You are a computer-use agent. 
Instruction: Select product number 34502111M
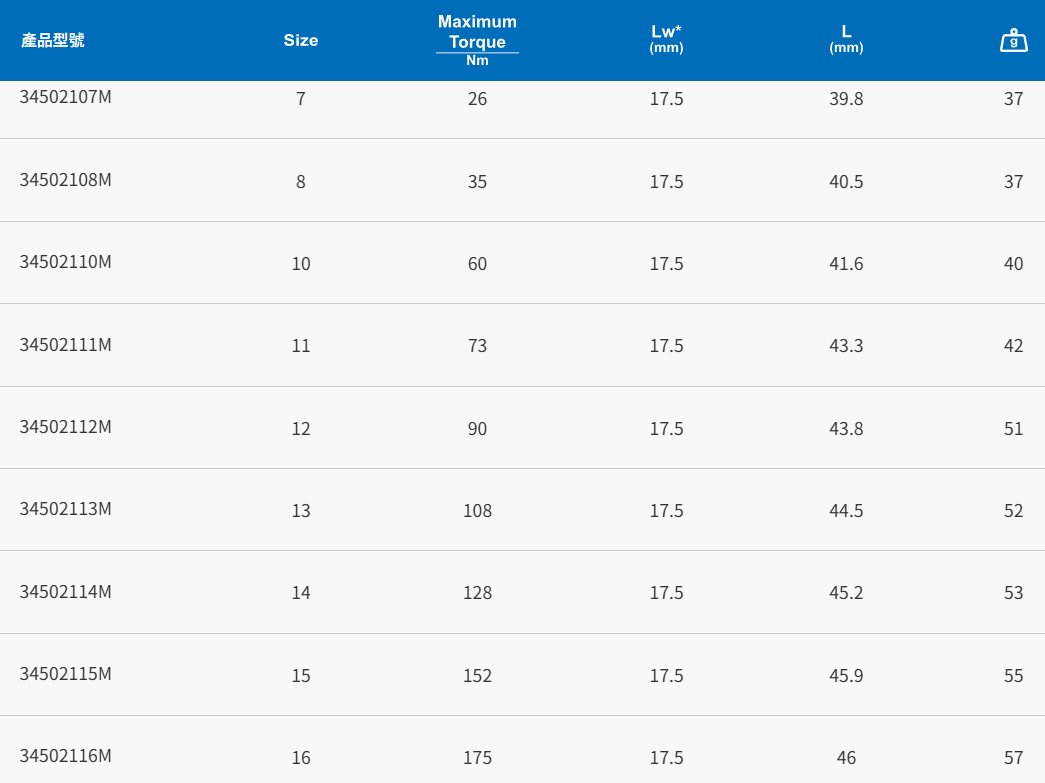65,344
